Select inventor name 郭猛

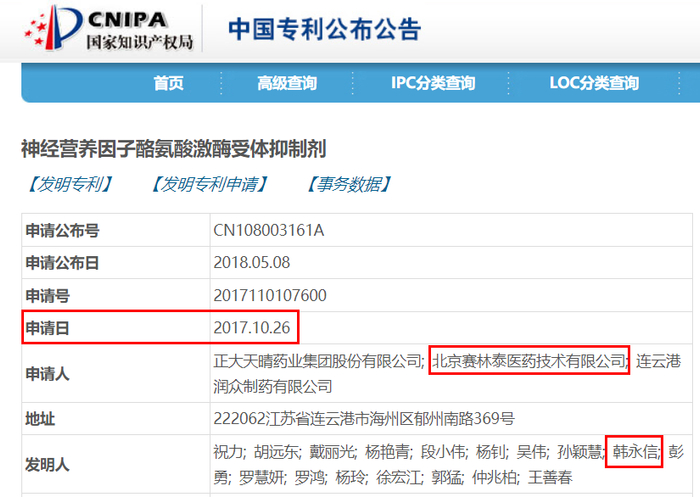[446, 478]
